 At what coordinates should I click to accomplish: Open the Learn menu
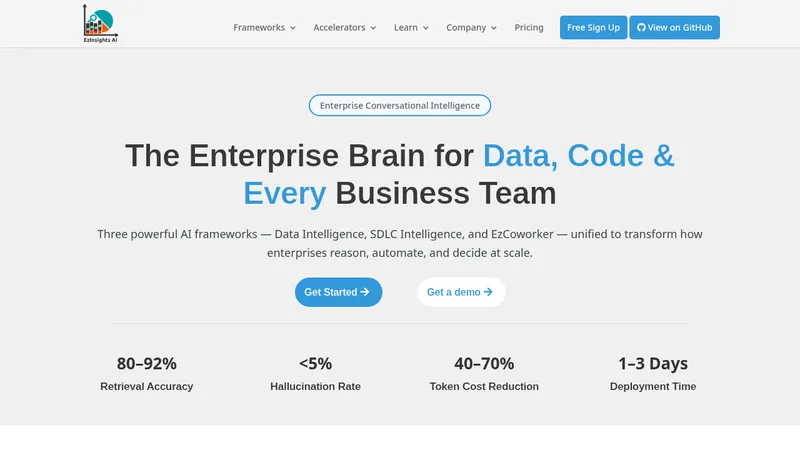click(x=411, y=28)
